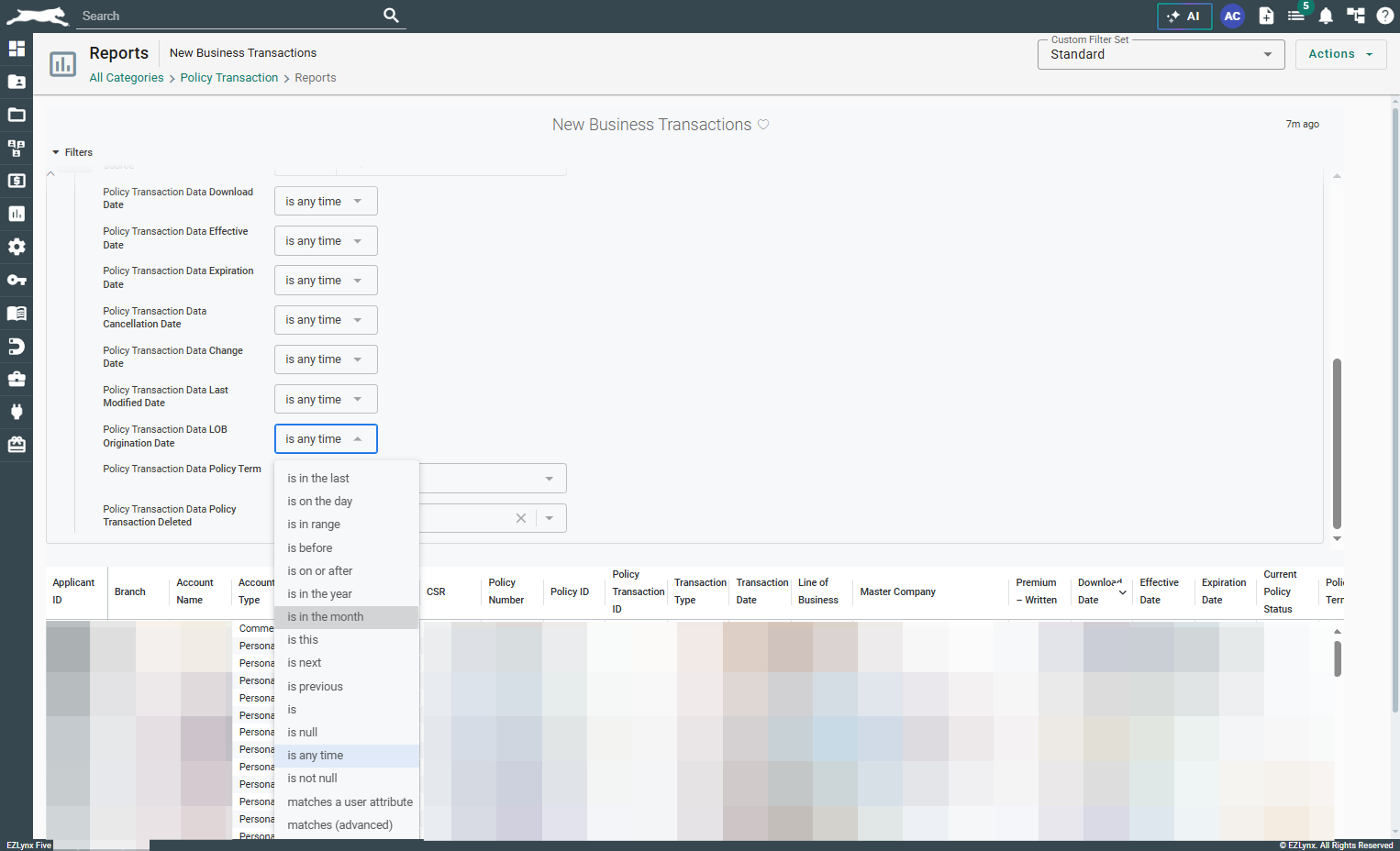Clear the Policy Transaction Deleted filter value

pos(521,518)
